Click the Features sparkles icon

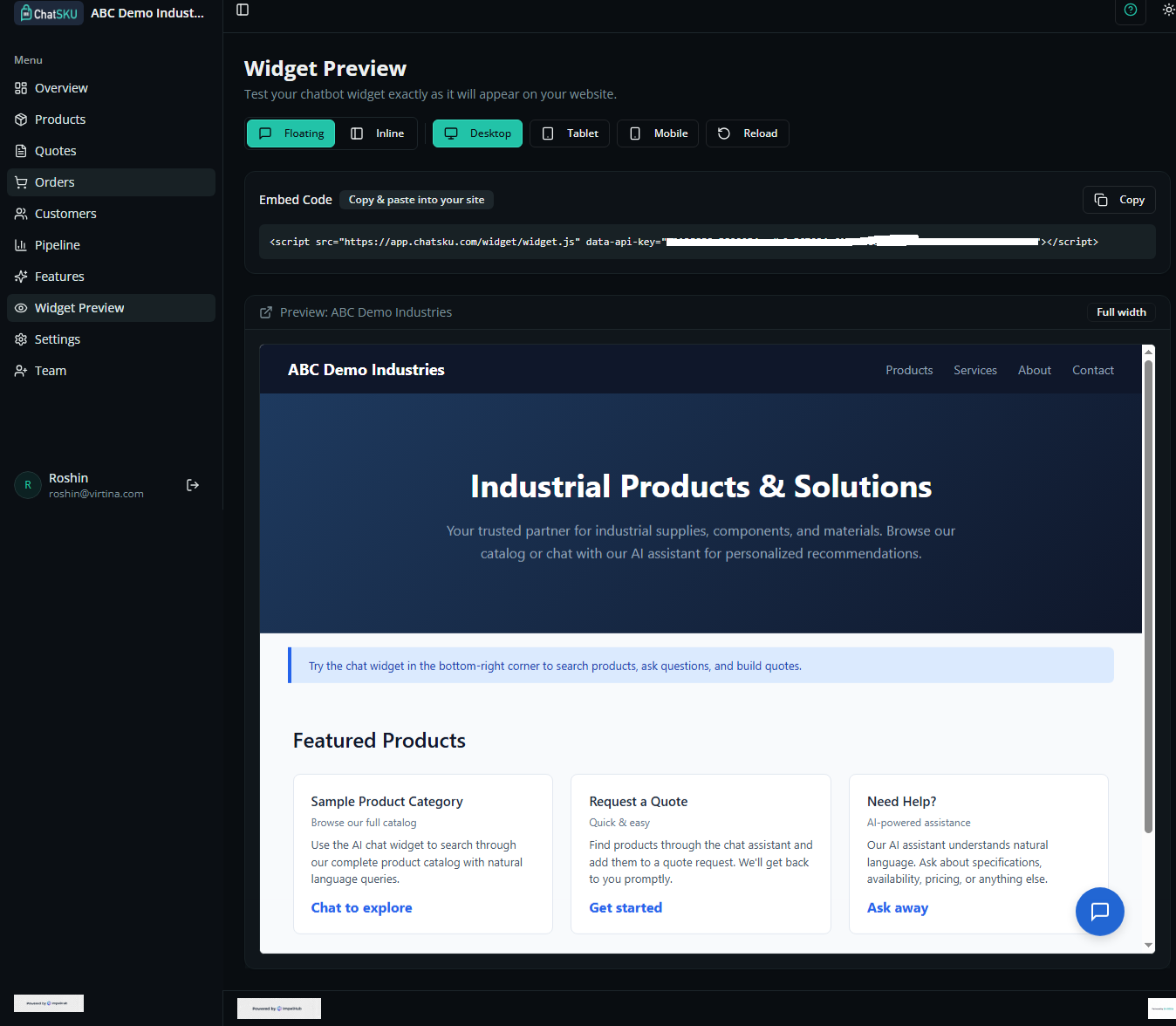tap(20, 276)
